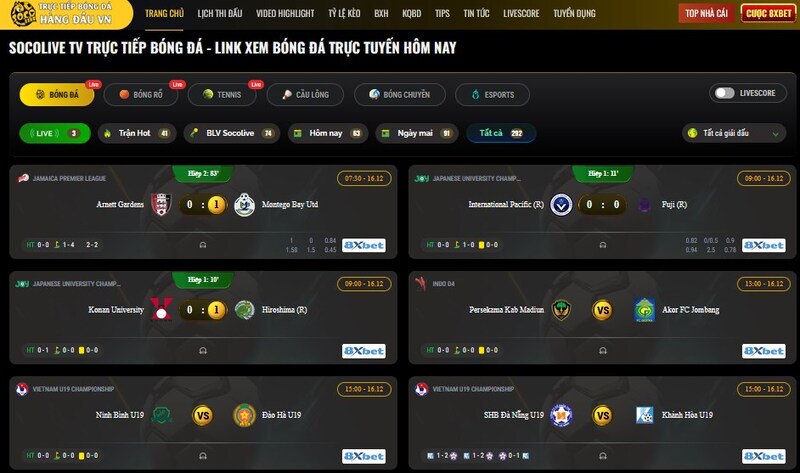
Task: Click SHB Đà Nẵng U19 club badge
Action: click(x=561, y=415)
